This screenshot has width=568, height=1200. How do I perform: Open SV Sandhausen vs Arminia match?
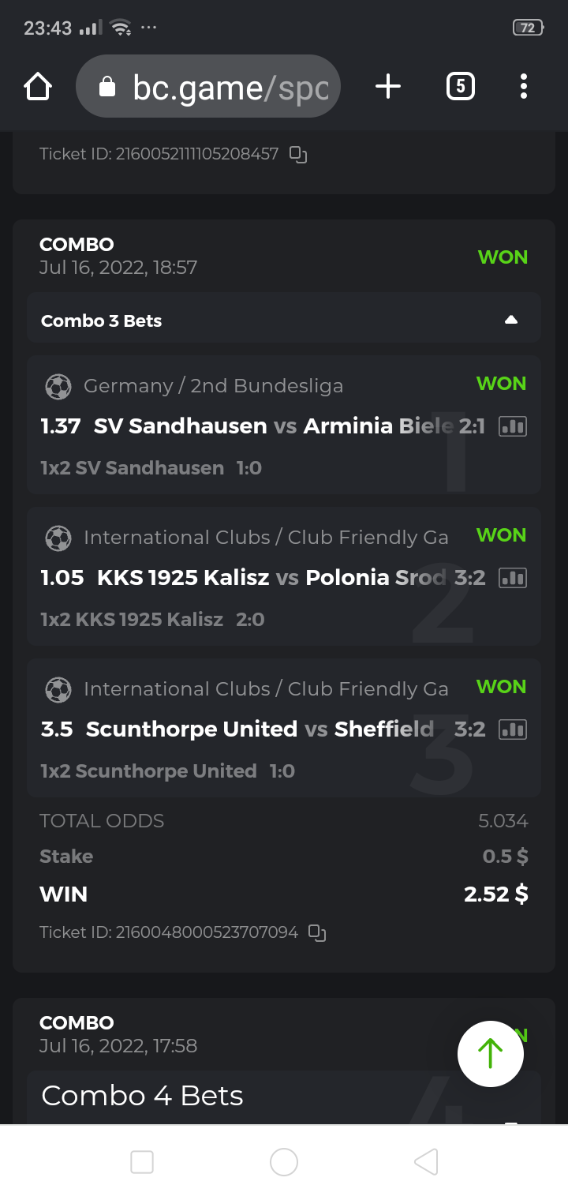pyautogui.click(x=263, y=426)
